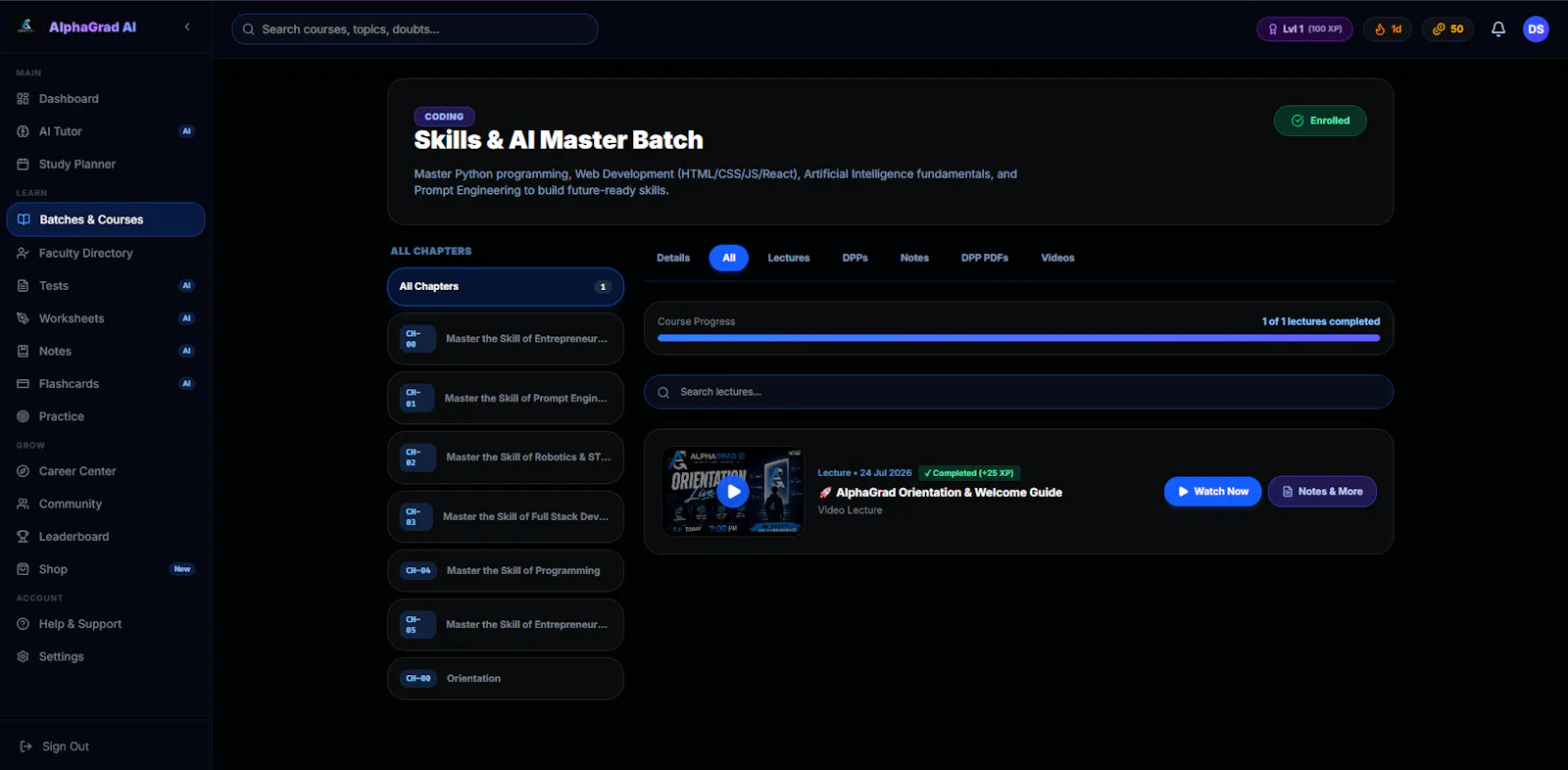Open the DS profile avatar

pyautogui.click(x=1536, y=29)
